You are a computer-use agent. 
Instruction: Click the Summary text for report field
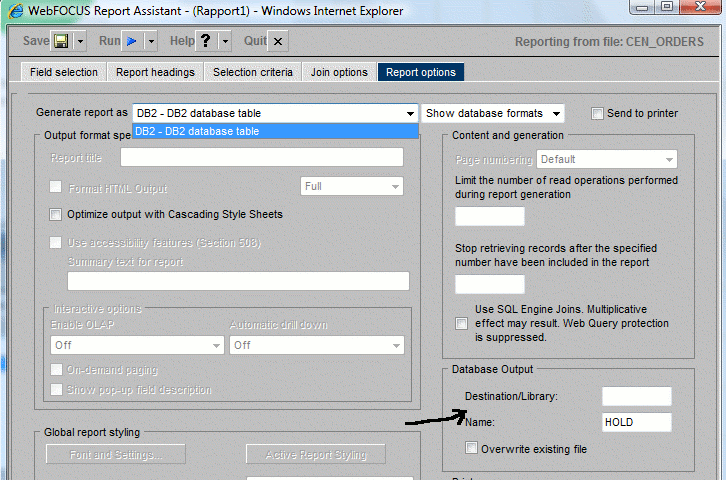coord(238,281)
